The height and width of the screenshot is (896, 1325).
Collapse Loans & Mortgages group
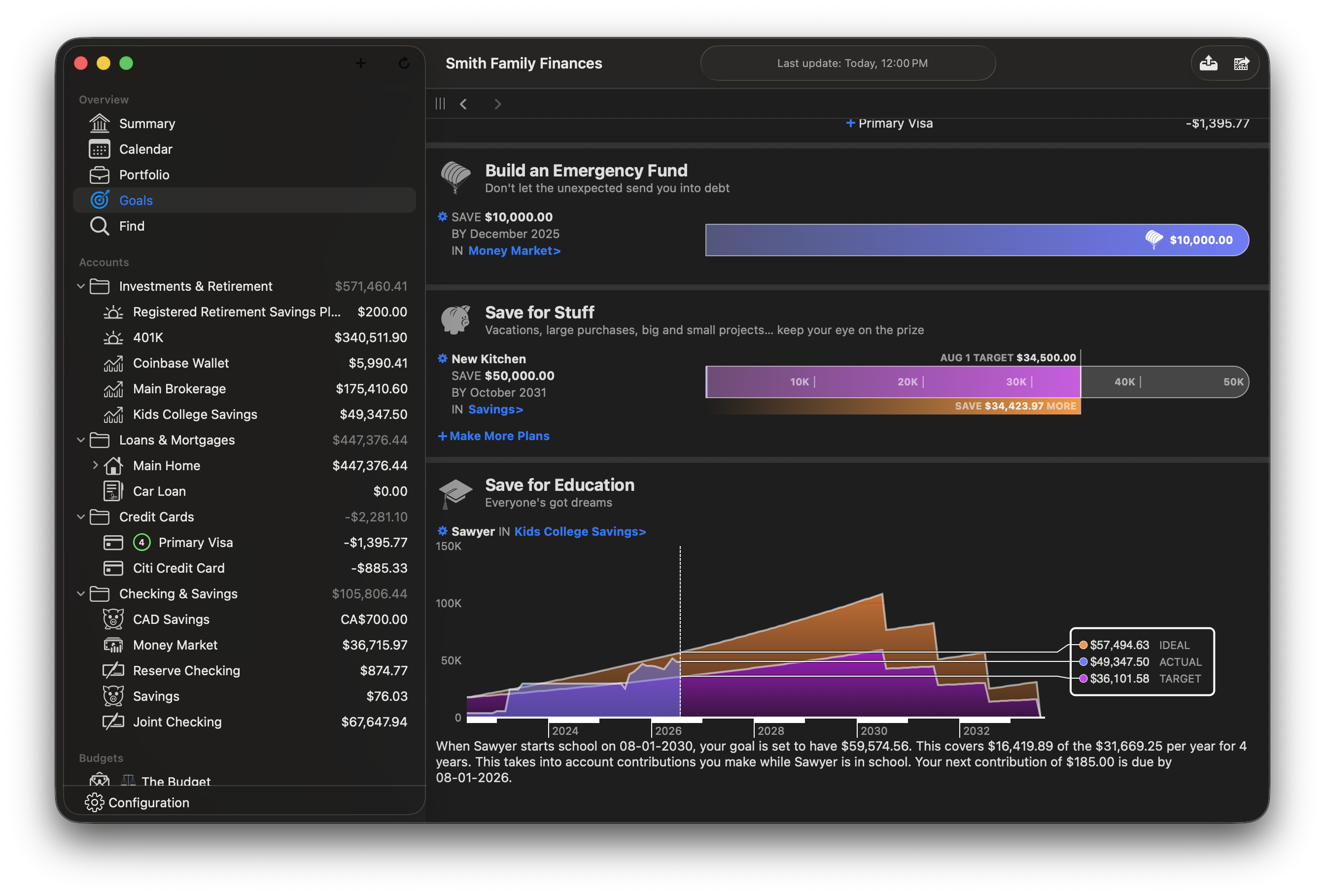coord(80,440)
